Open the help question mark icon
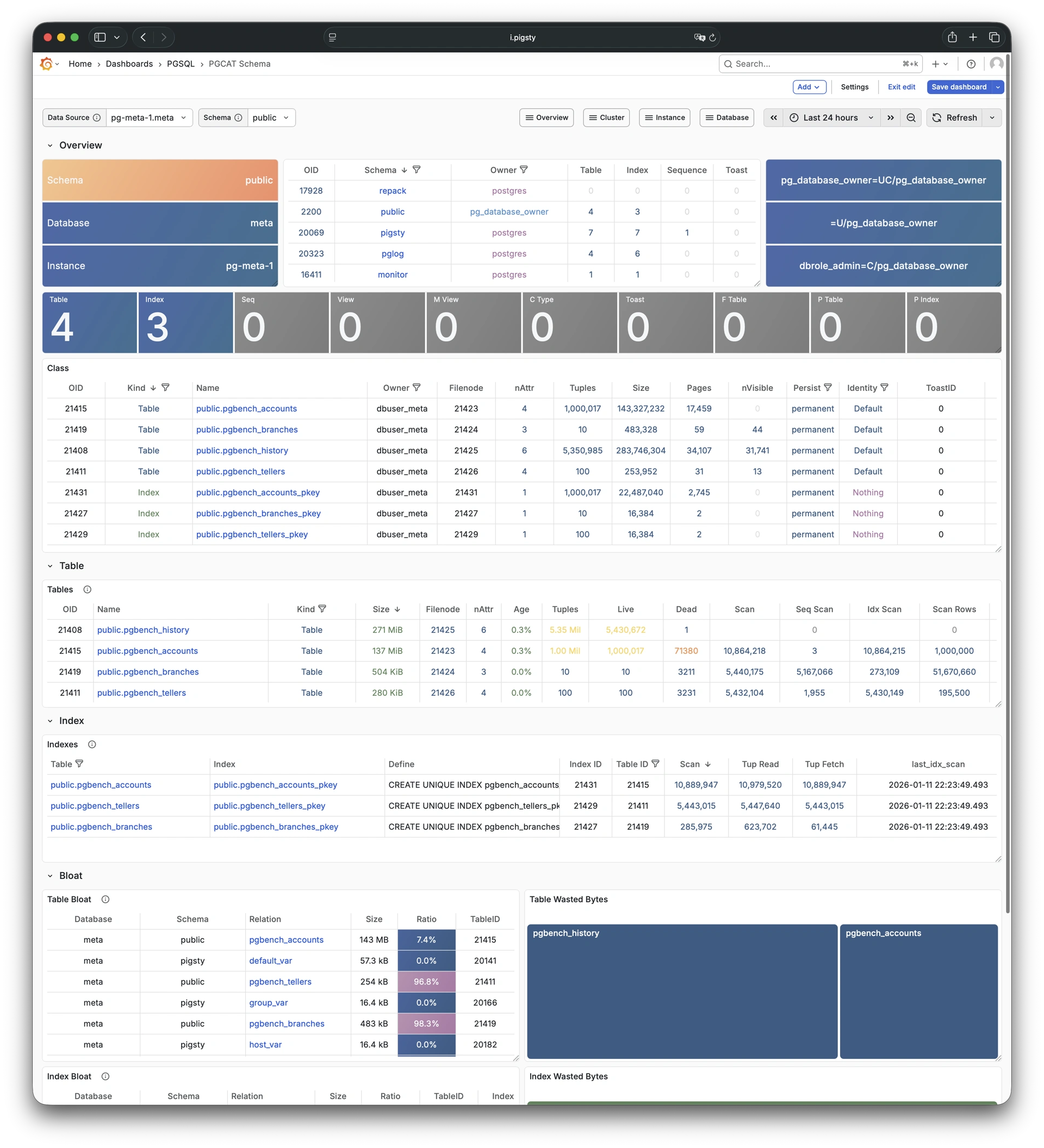 [971, 64]
